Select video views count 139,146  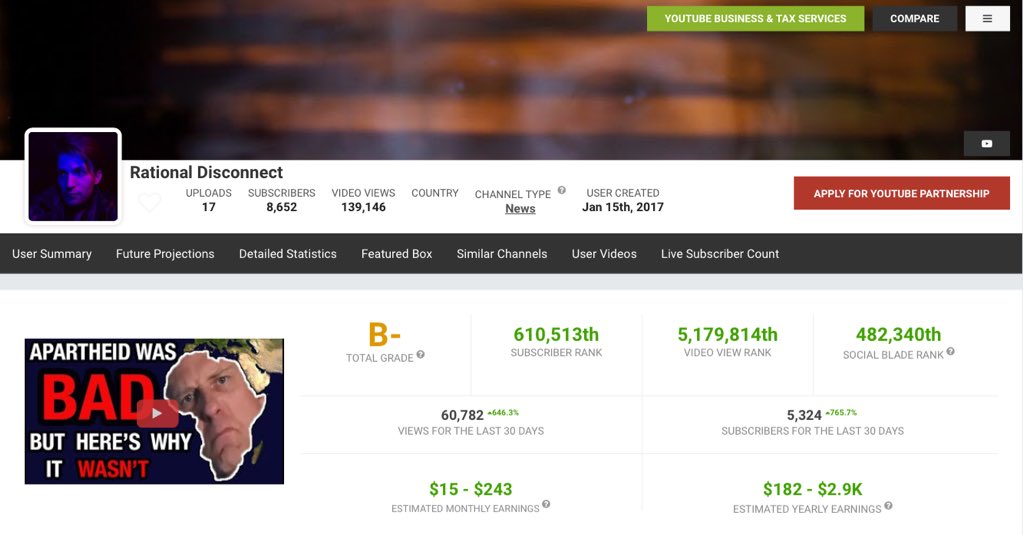pos(363,207)
